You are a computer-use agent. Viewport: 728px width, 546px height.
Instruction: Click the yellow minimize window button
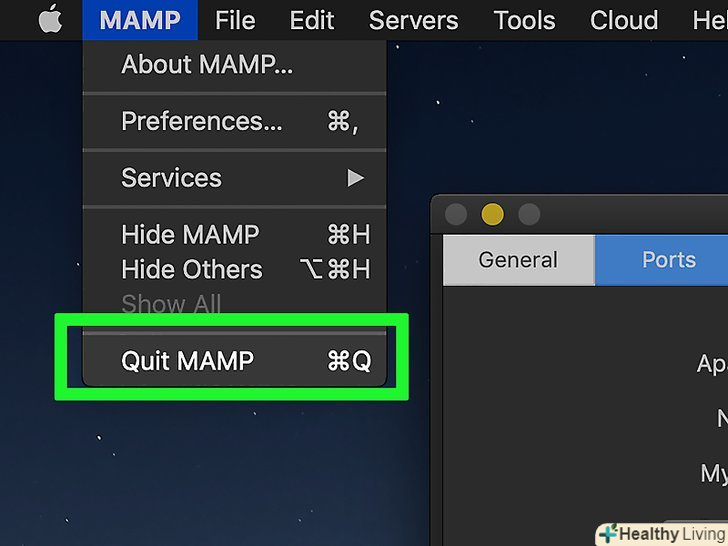[x=492, y=214]
